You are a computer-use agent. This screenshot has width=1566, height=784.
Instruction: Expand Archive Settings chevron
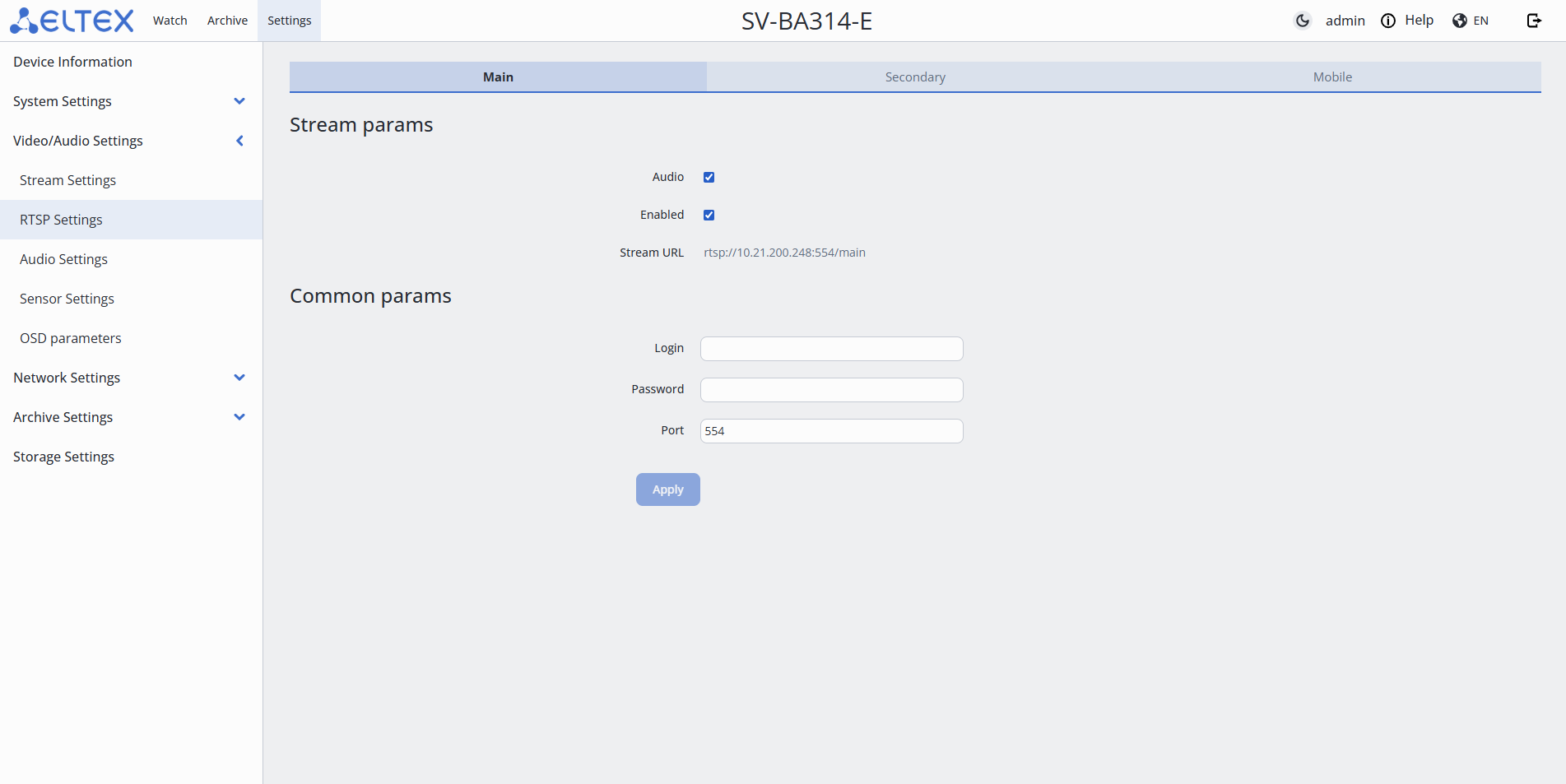click(239, 417)
